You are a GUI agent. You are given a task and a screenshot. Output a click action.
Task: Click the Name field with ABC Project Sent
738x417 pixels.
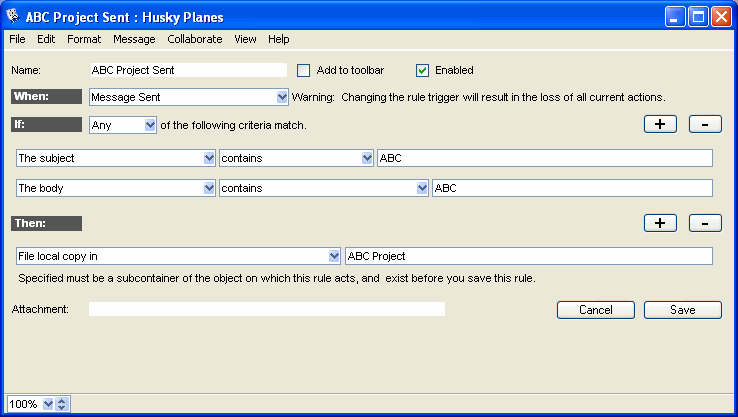tap(188, 70)
